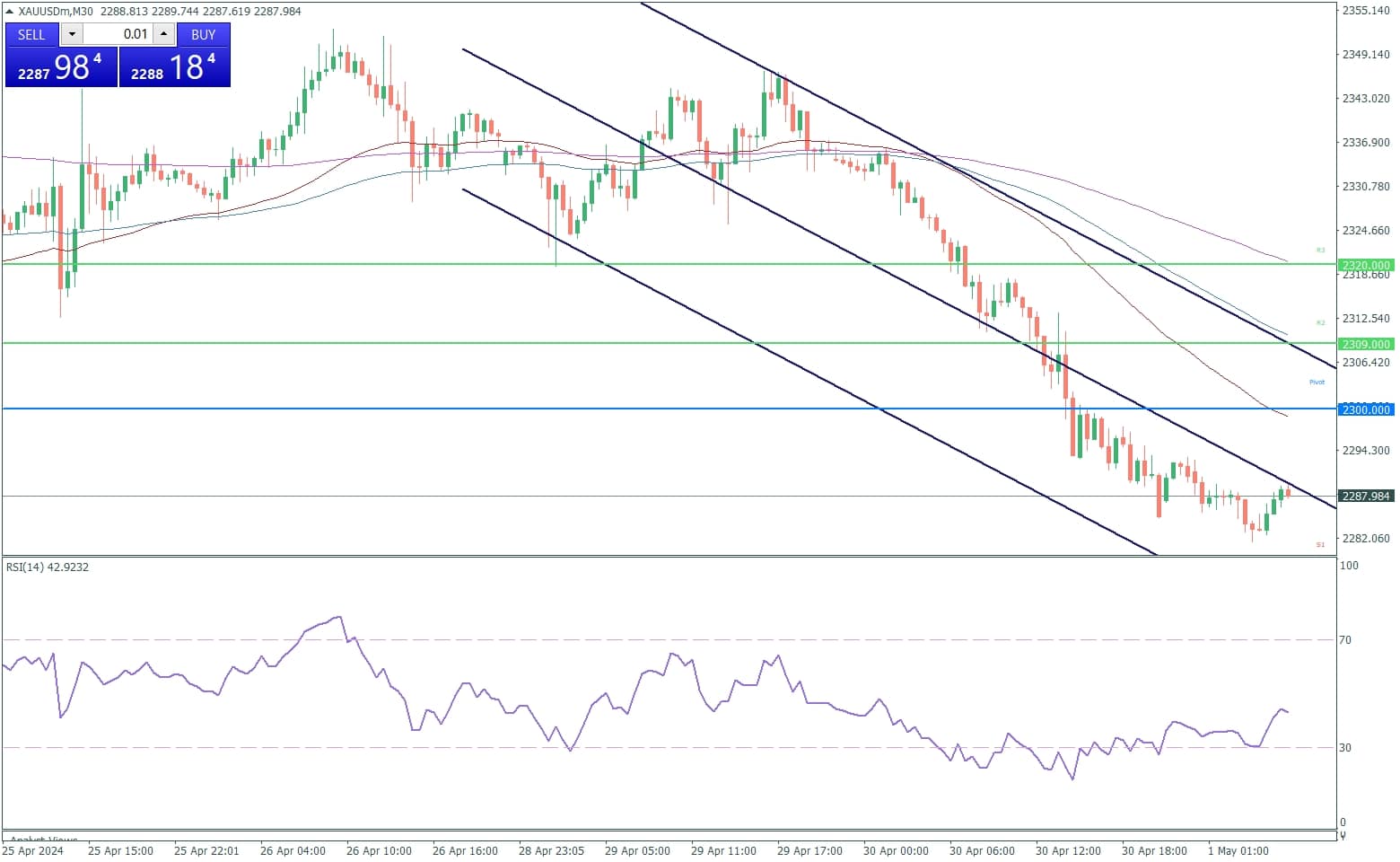The height and width of the screenshot is (862, 1400).
Task: Click the RSI(14) 42.9232 indicator label
Action: 48,567
